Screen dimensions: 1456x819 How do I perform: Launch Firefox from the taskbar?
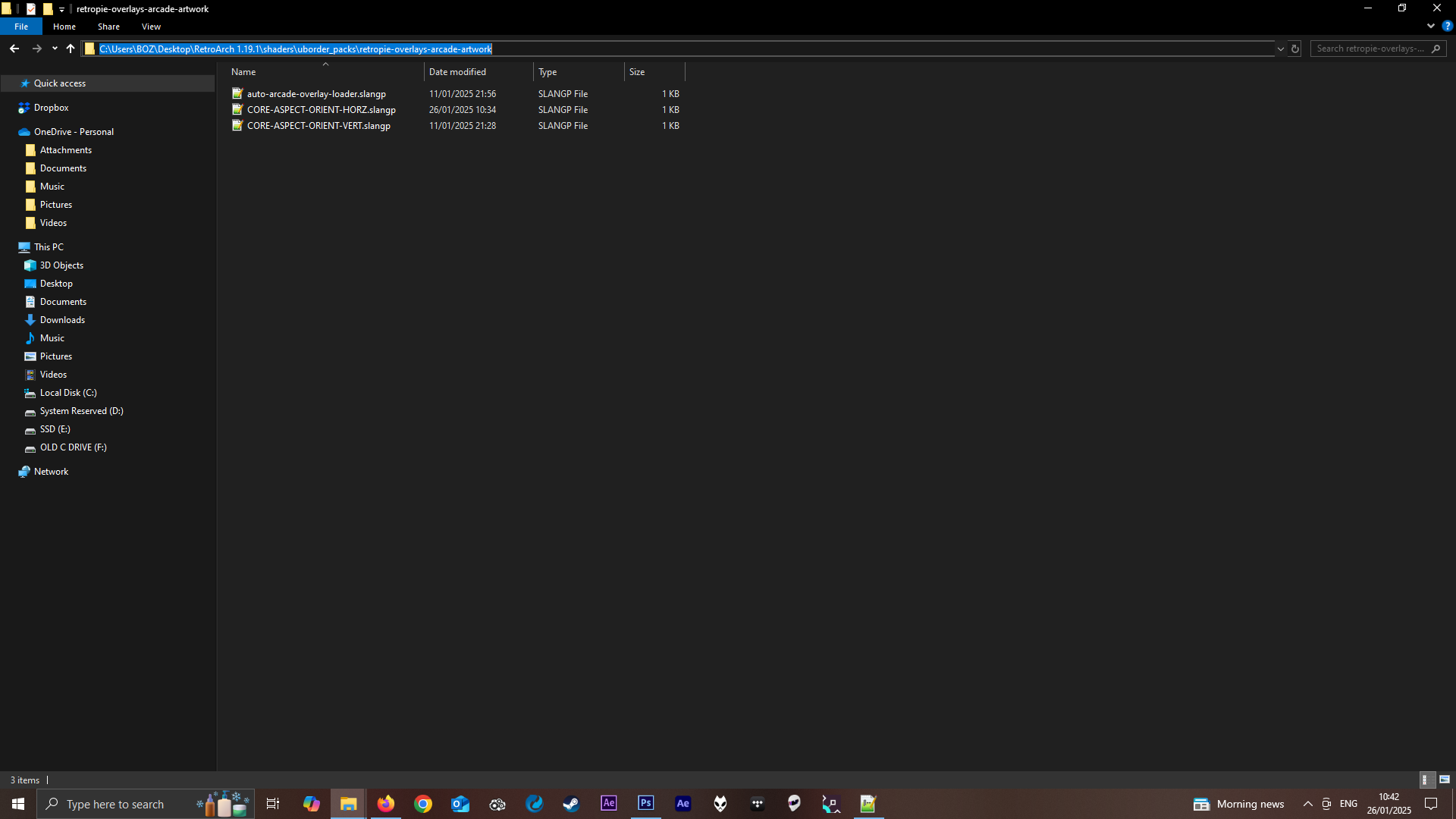386,803
